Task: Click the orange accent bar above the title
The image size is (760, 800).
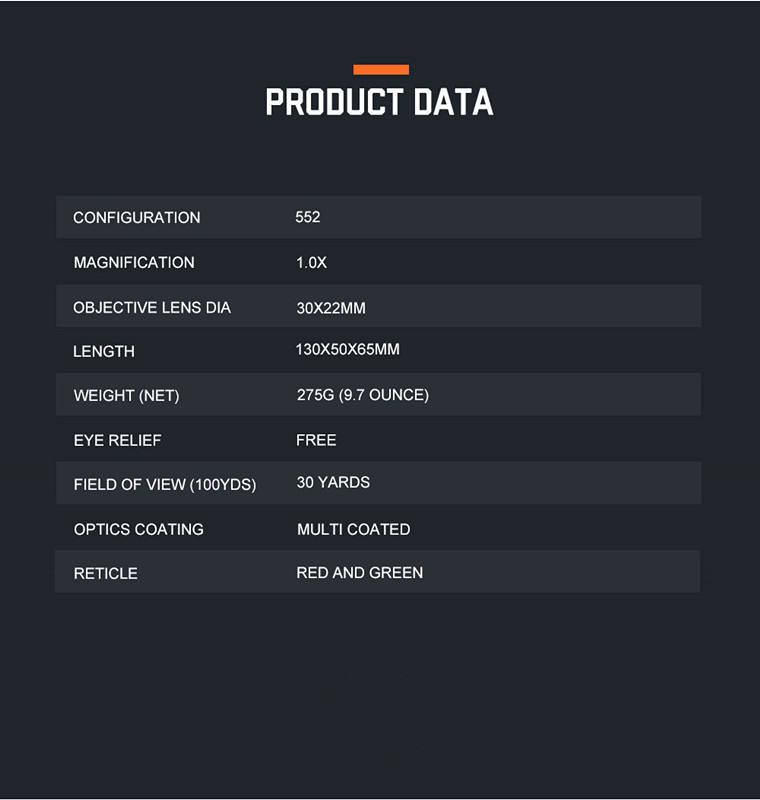Action: (381, 69)
